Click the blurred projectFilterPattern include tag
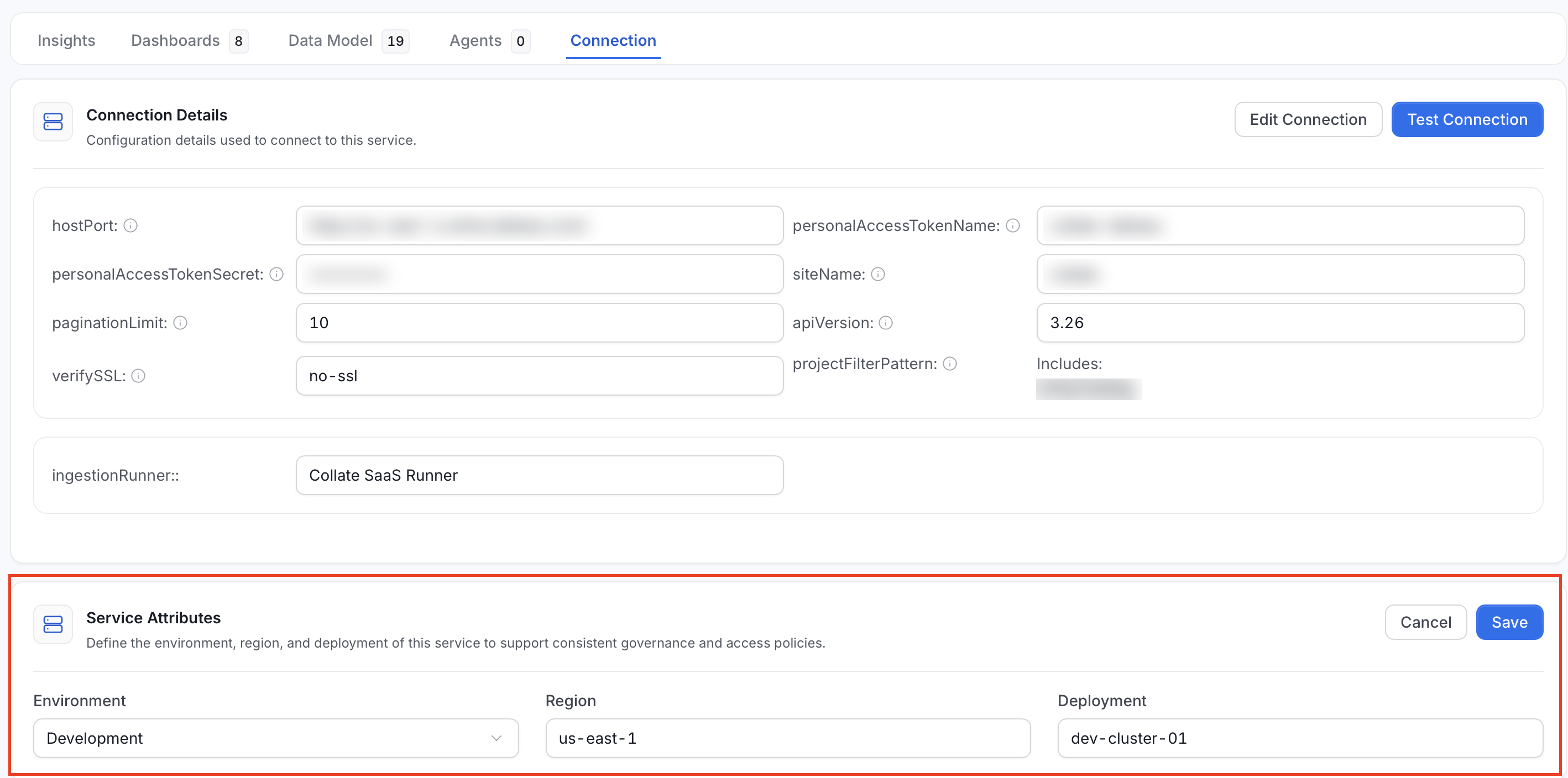This screenshot has width=1568, height=778. (x=1089, y=390)
